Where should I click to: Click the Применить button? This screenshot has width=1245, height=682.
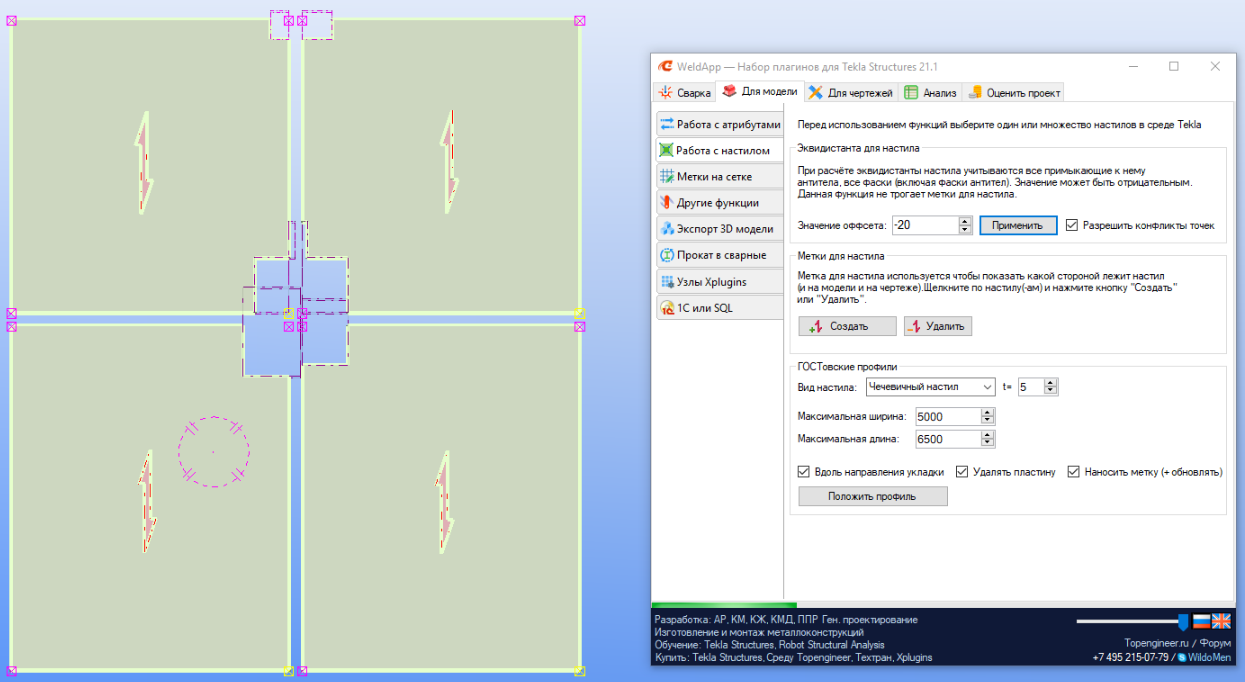tap(1017, 225)
